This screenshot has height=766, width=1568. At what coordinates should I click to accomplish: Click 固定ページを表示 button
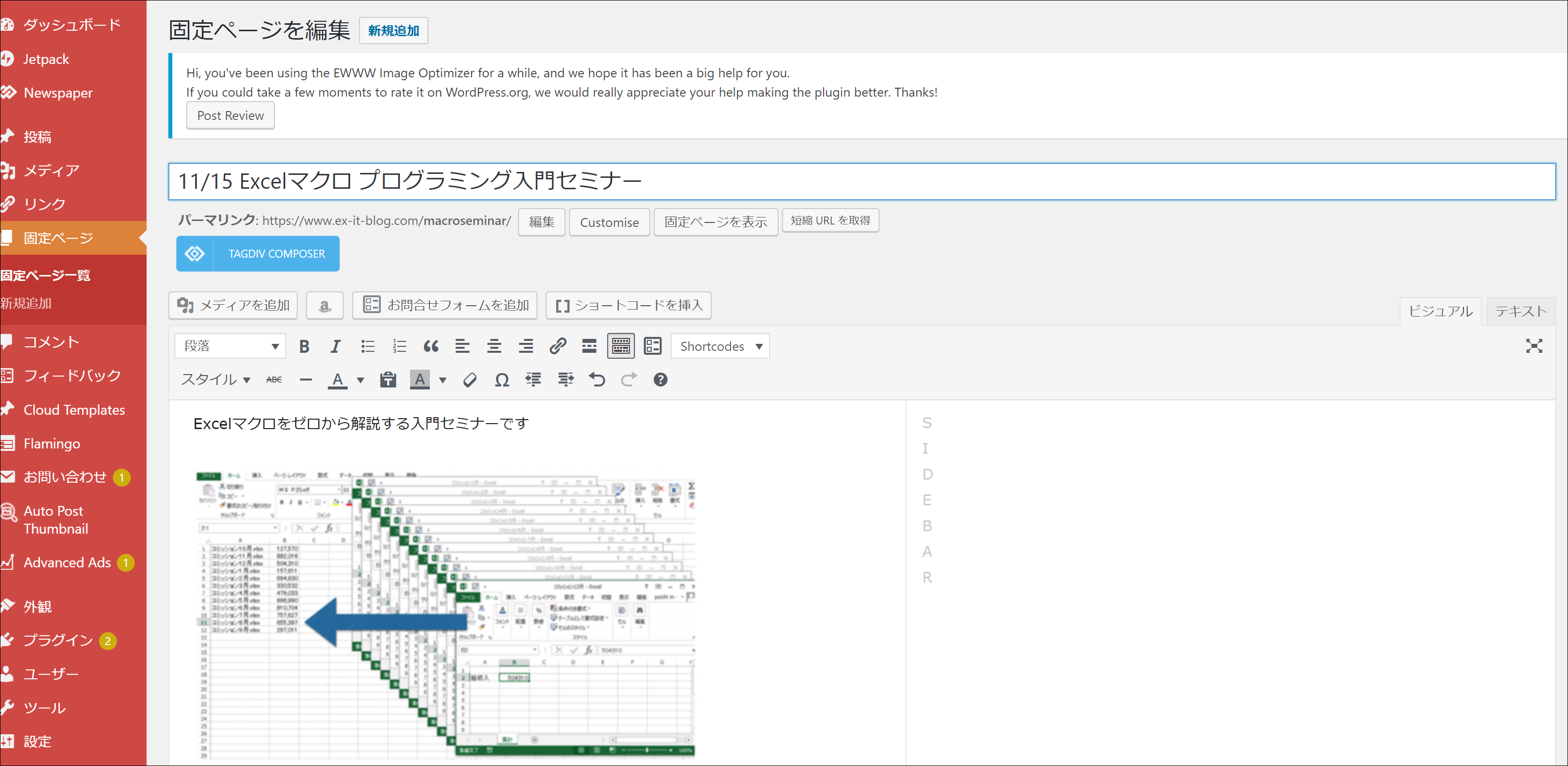[716, 222]
